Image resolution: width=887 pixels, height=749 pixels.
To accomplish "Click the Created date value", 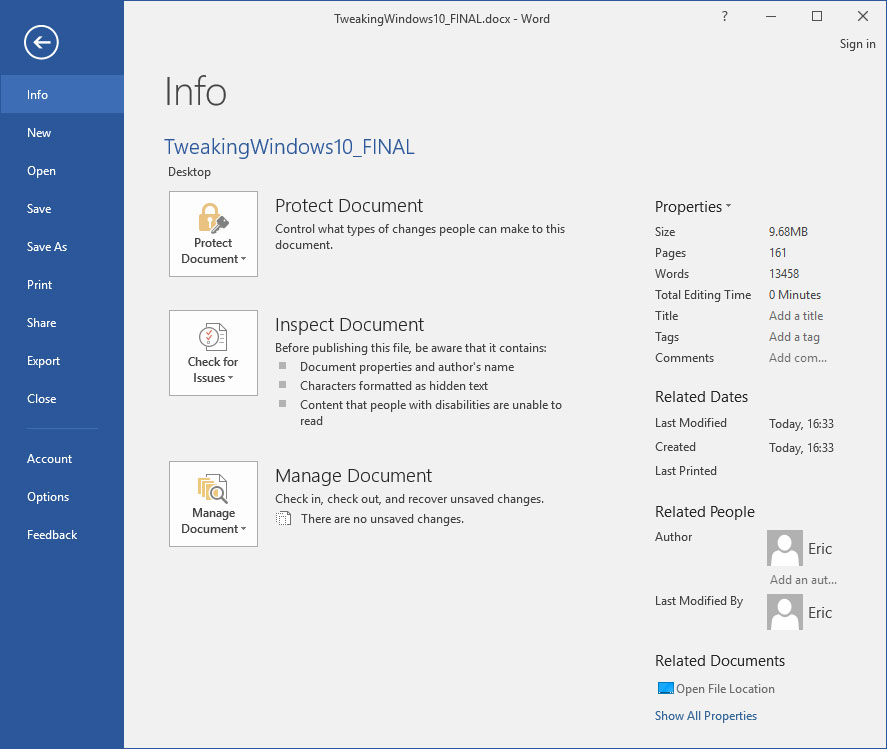I will tap(801, 447).
